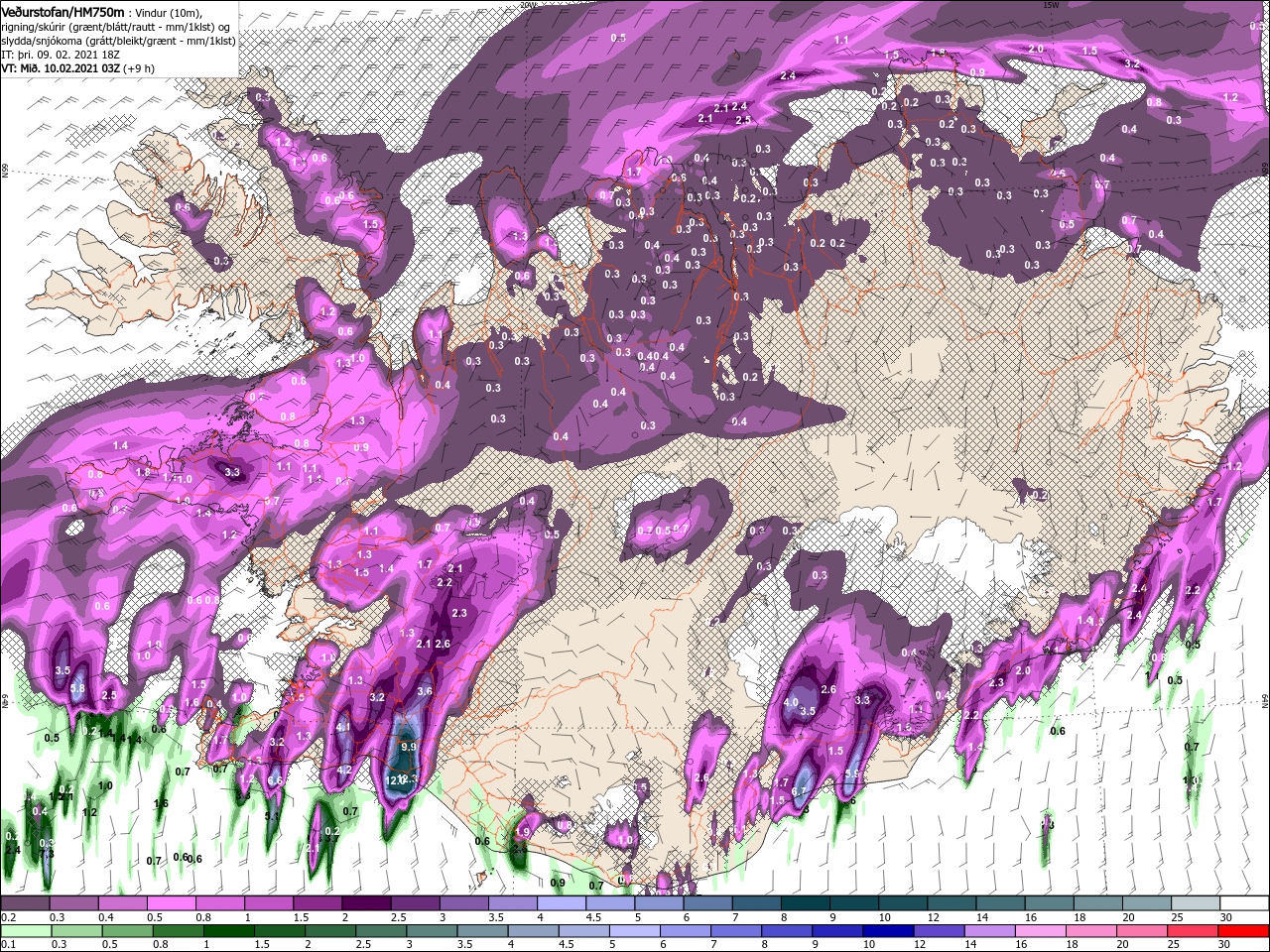Image resolution: width=1270 pixels, height=952 pixels.
Task: Click the 4.1 snowfall value on the map
Action: pyautogui.click(x=344, y=727)
